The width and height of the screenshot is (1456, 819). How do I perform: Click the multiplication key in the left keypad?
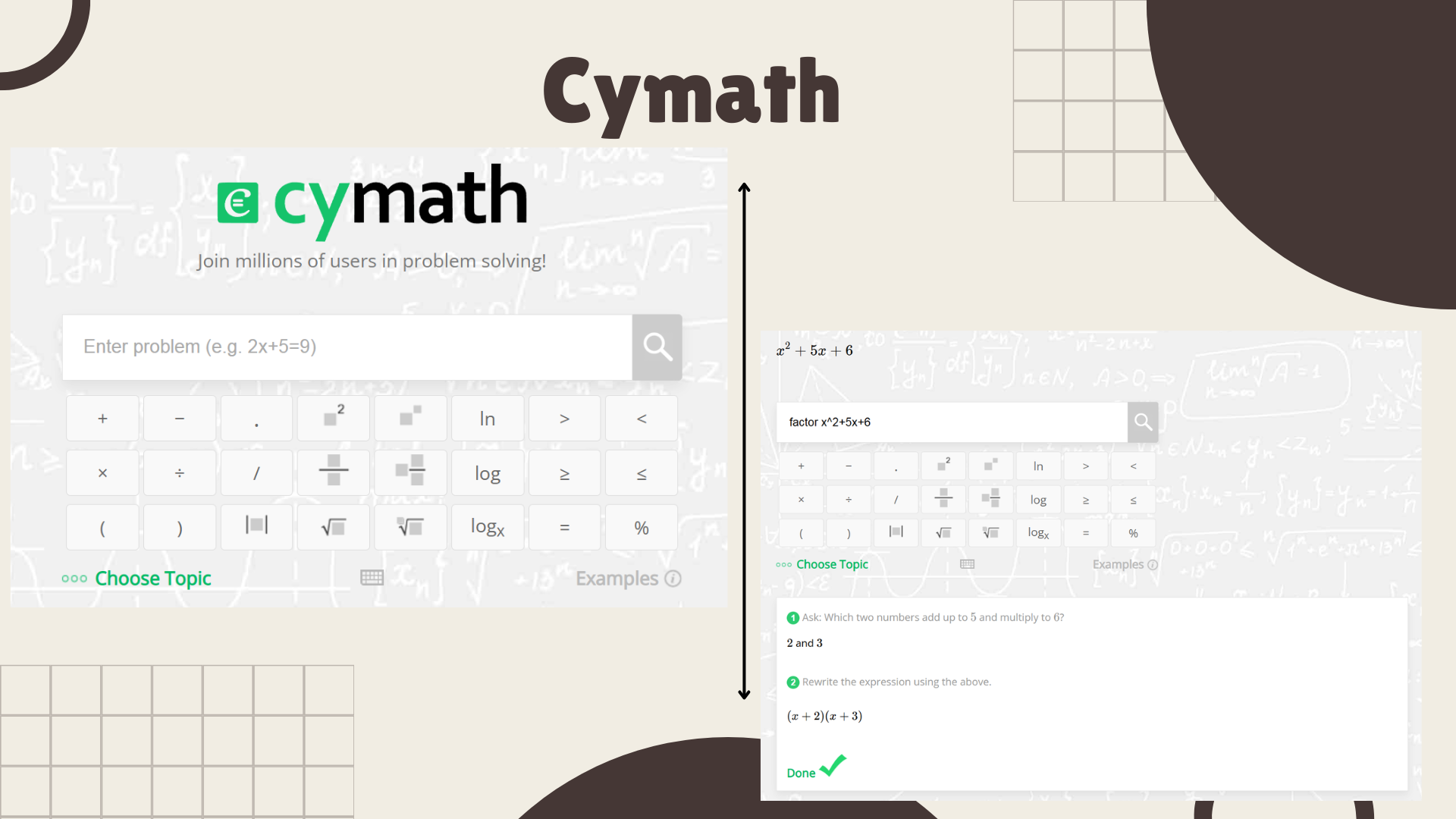[x=102, y=473]
